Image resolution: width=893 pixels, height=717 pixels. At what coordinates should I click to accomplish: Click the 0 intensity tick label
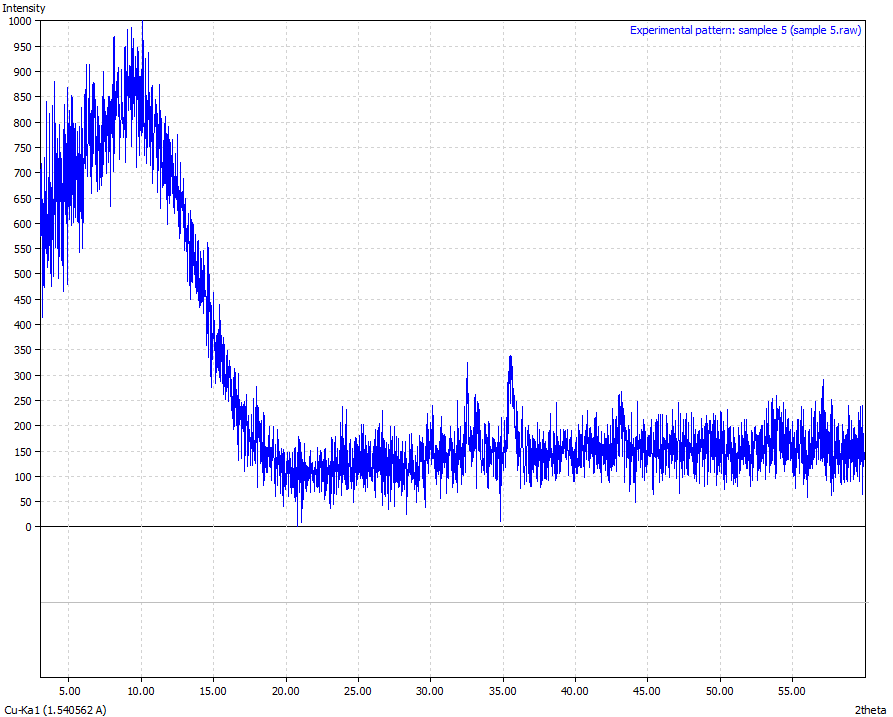point(29,527)
